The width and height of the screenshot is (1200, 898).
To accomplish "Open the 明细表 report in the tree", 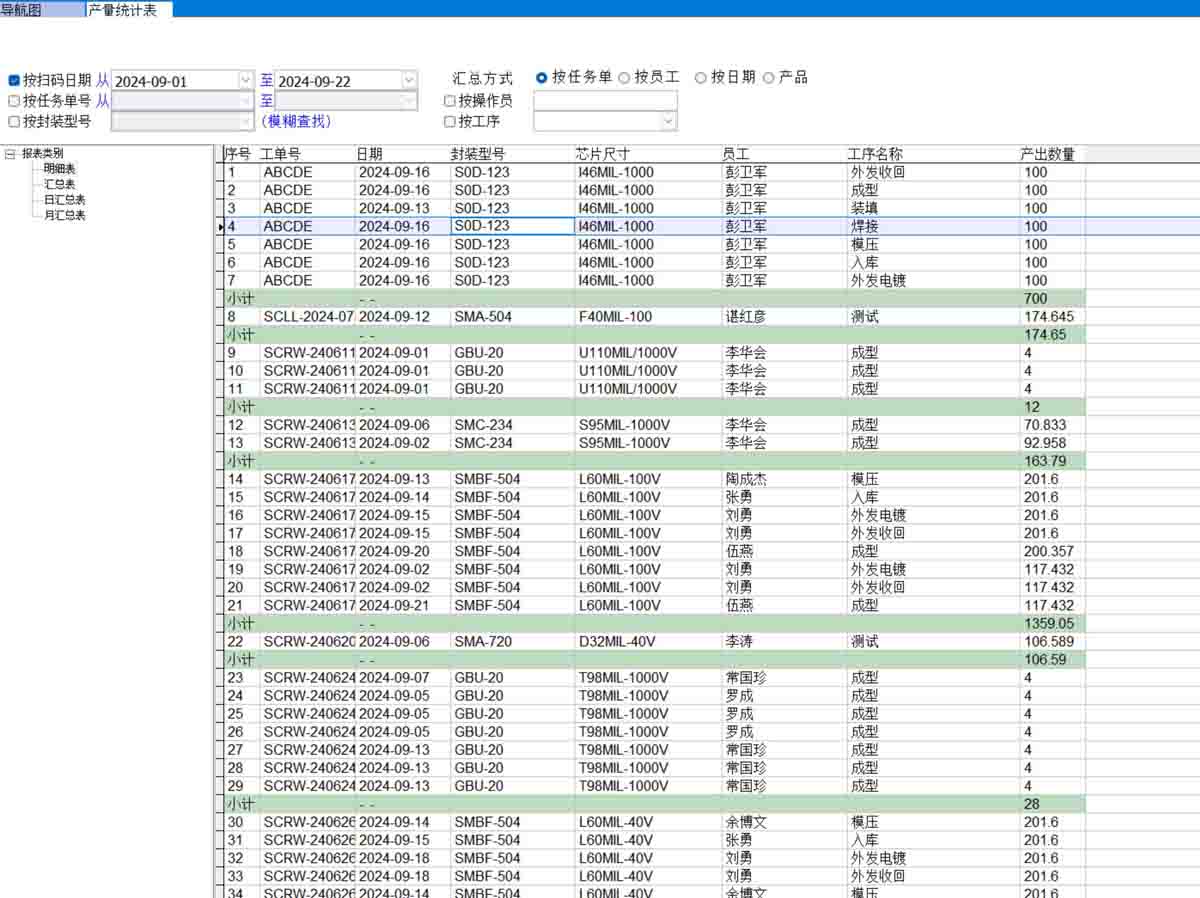I will [x=59, y=169].
